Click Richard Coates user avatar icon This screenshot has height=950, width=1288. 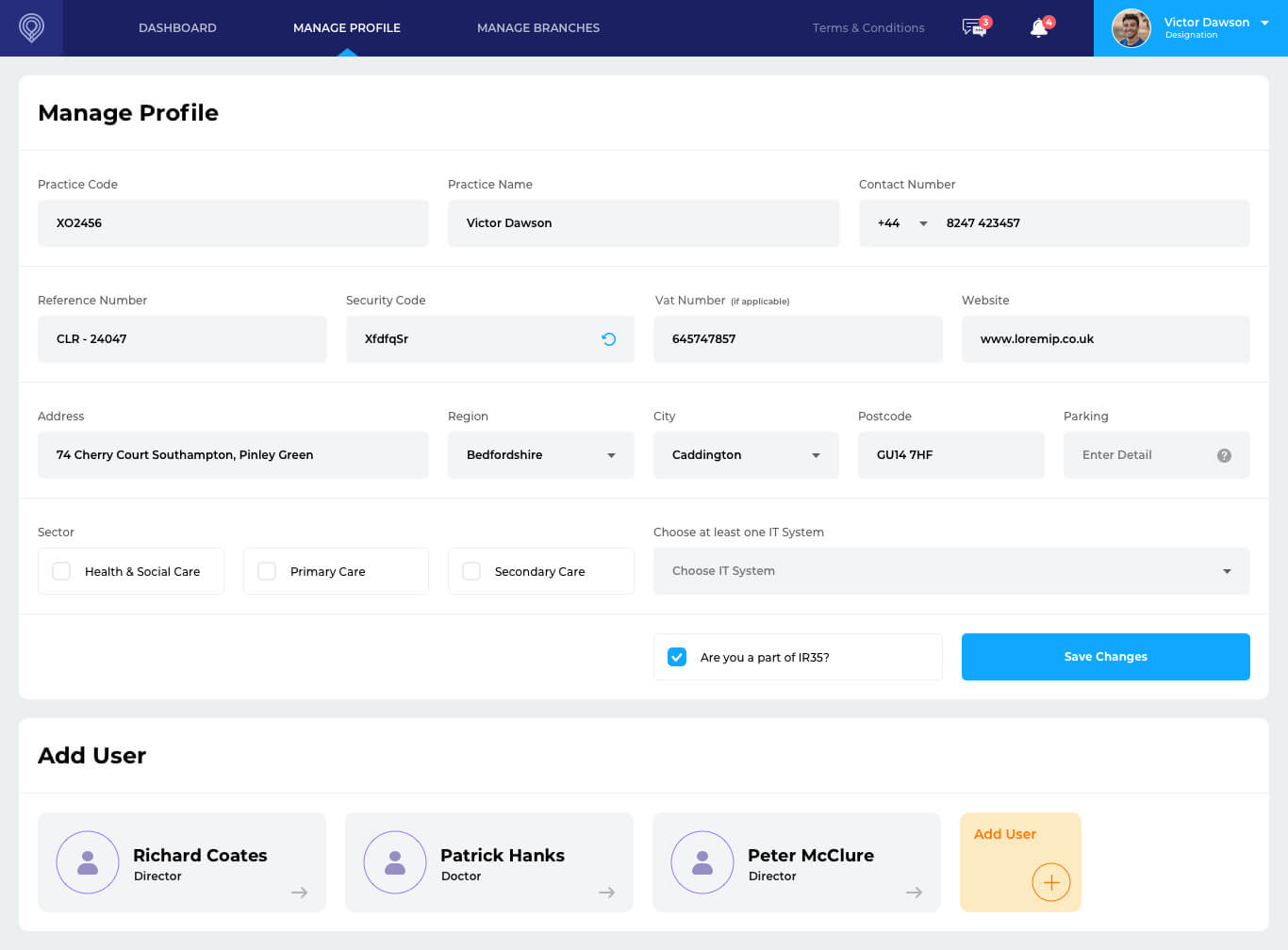point(88,862)
